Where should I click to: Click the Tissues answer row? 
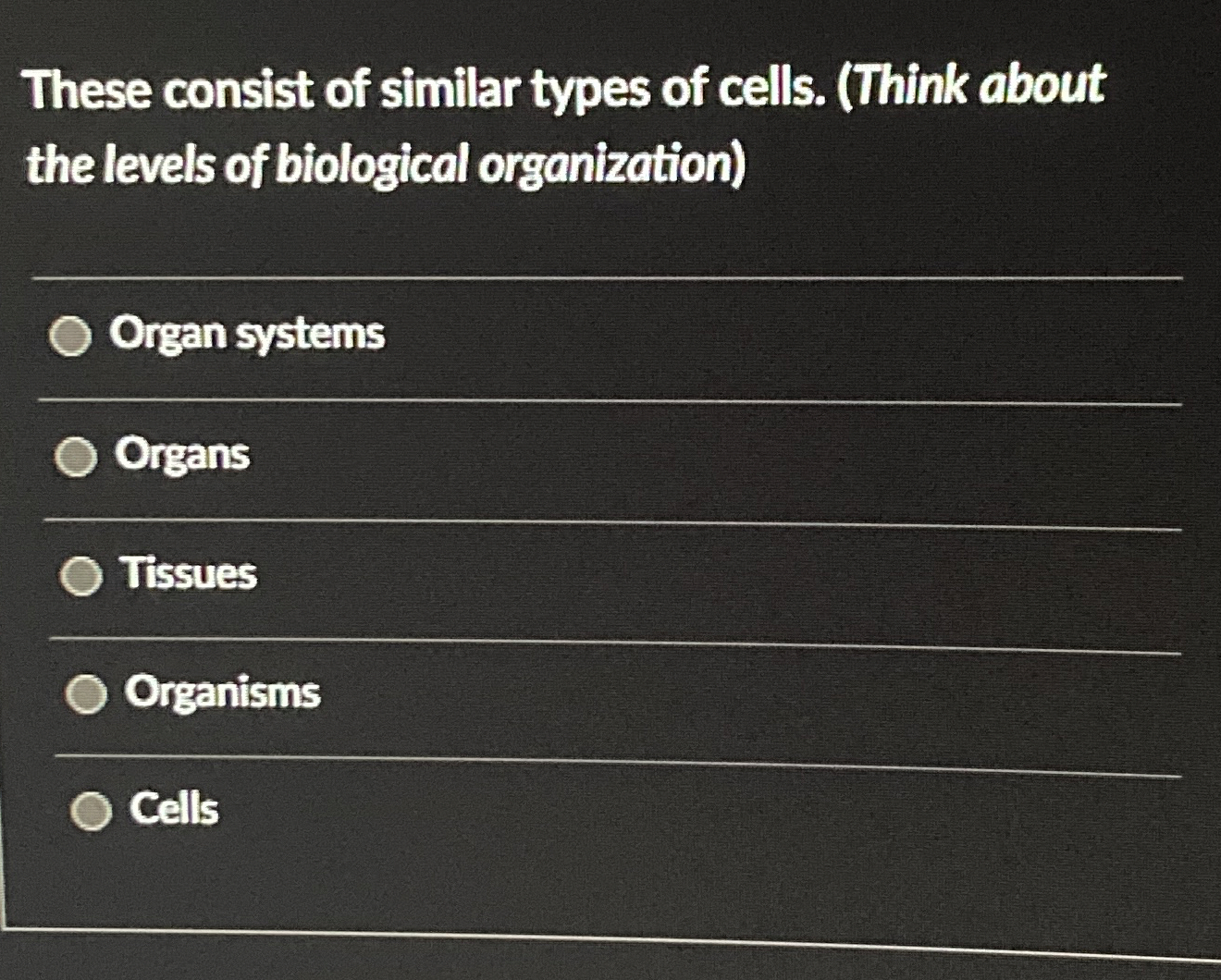point(370,575)
